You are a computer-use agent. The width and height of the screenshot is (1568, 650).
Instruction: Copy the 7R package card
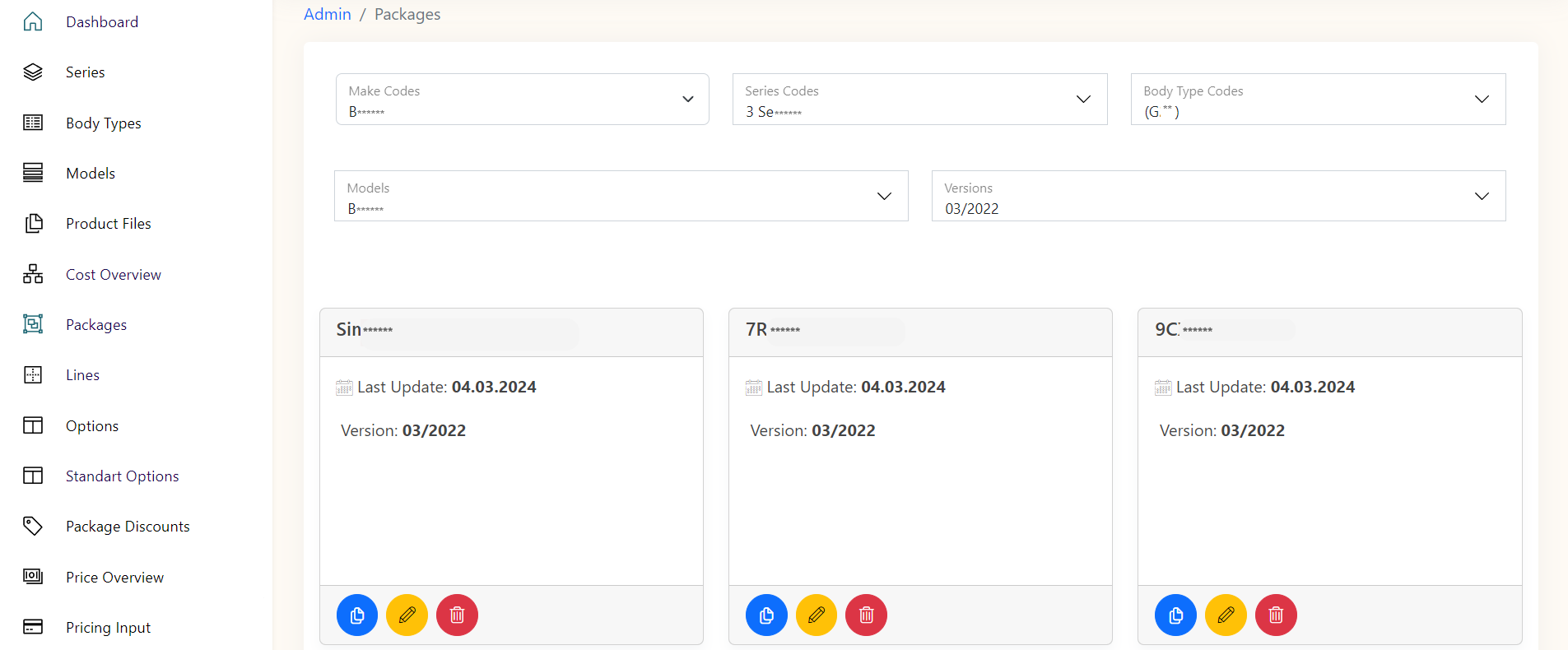[x=766, y=615]
